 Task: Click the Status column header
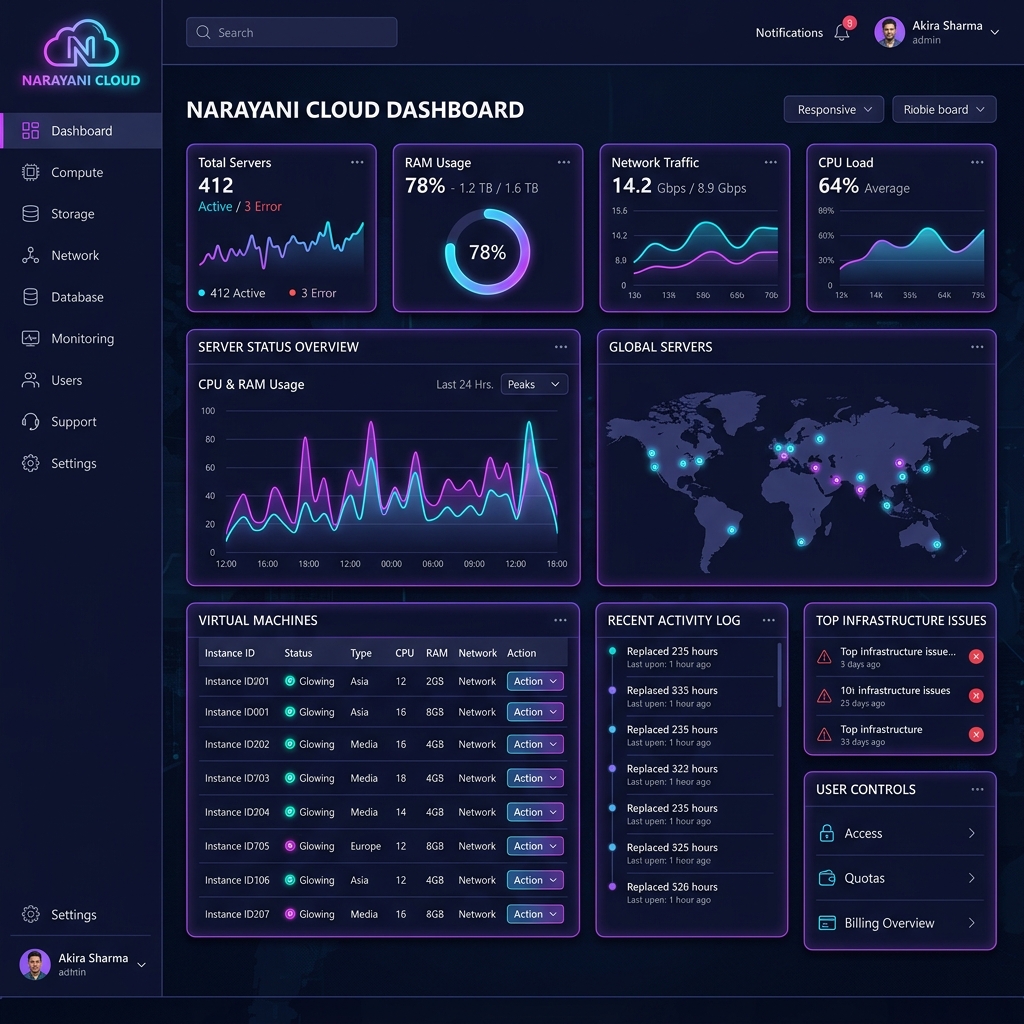[298, 653]
